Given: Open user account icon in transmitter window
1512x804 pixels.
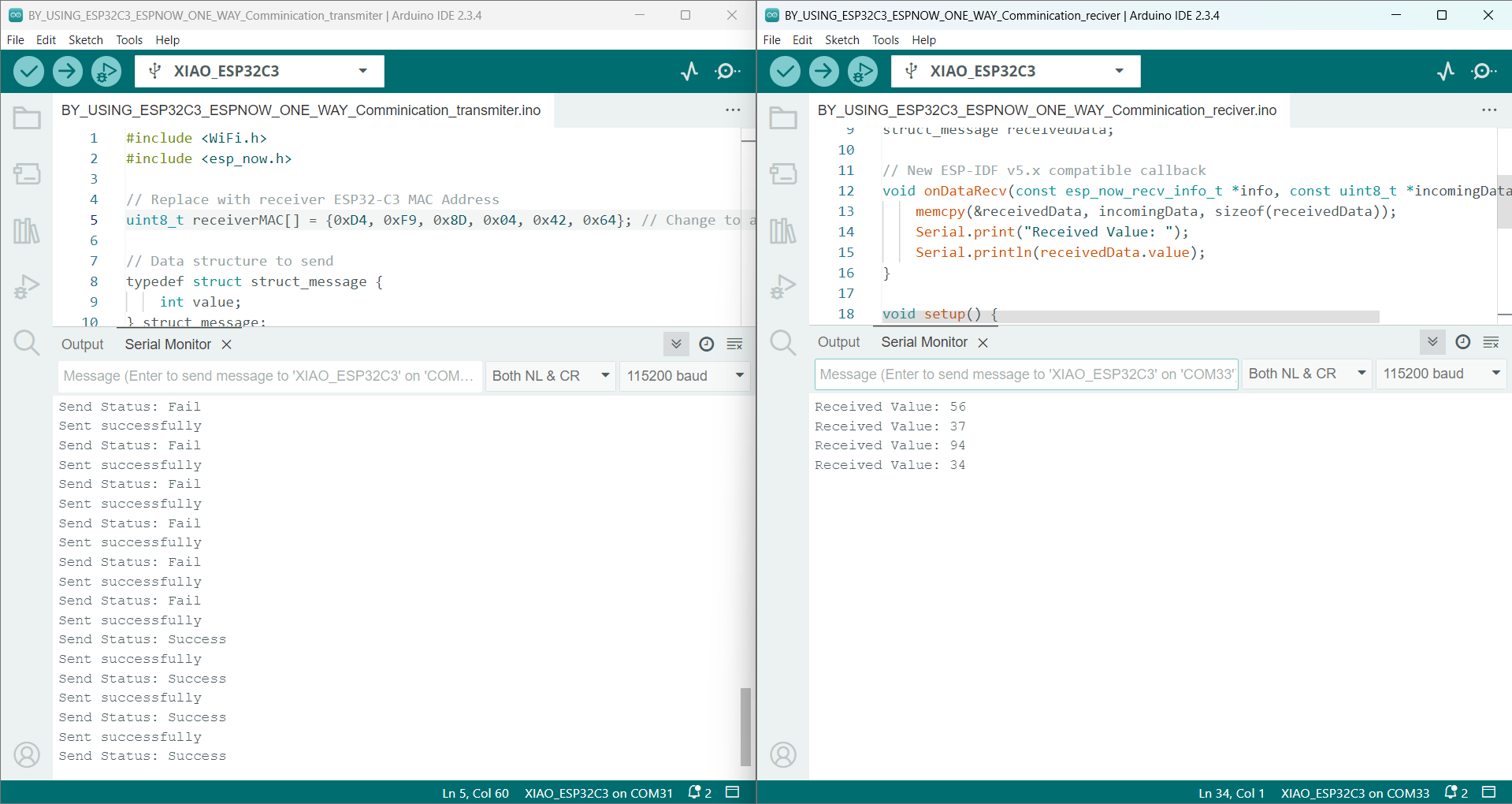Looking at the screenshot, I should [27, 755].
